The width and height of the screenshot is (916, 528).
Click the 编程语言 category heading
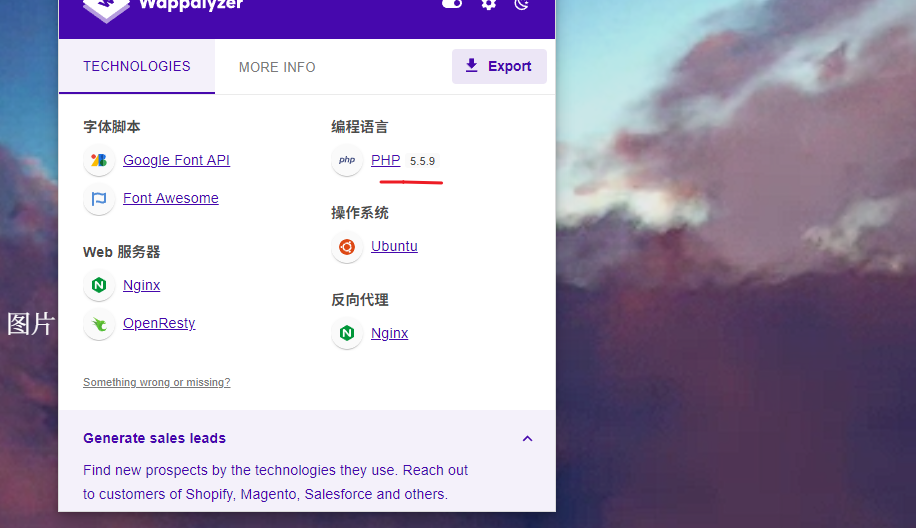click(359, 127)
